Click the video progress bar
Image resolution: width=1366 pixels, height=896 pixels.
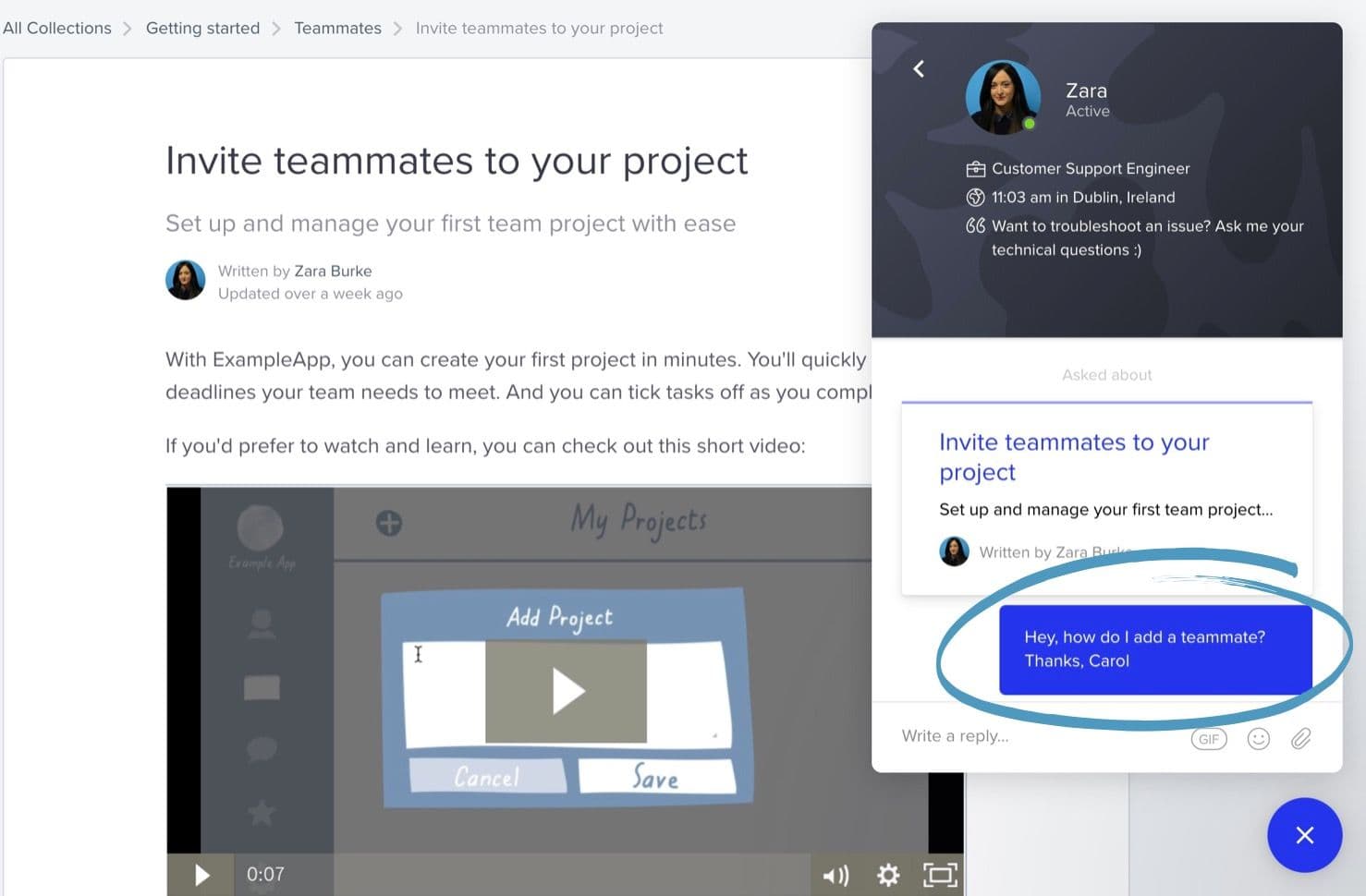coord(571,875)
